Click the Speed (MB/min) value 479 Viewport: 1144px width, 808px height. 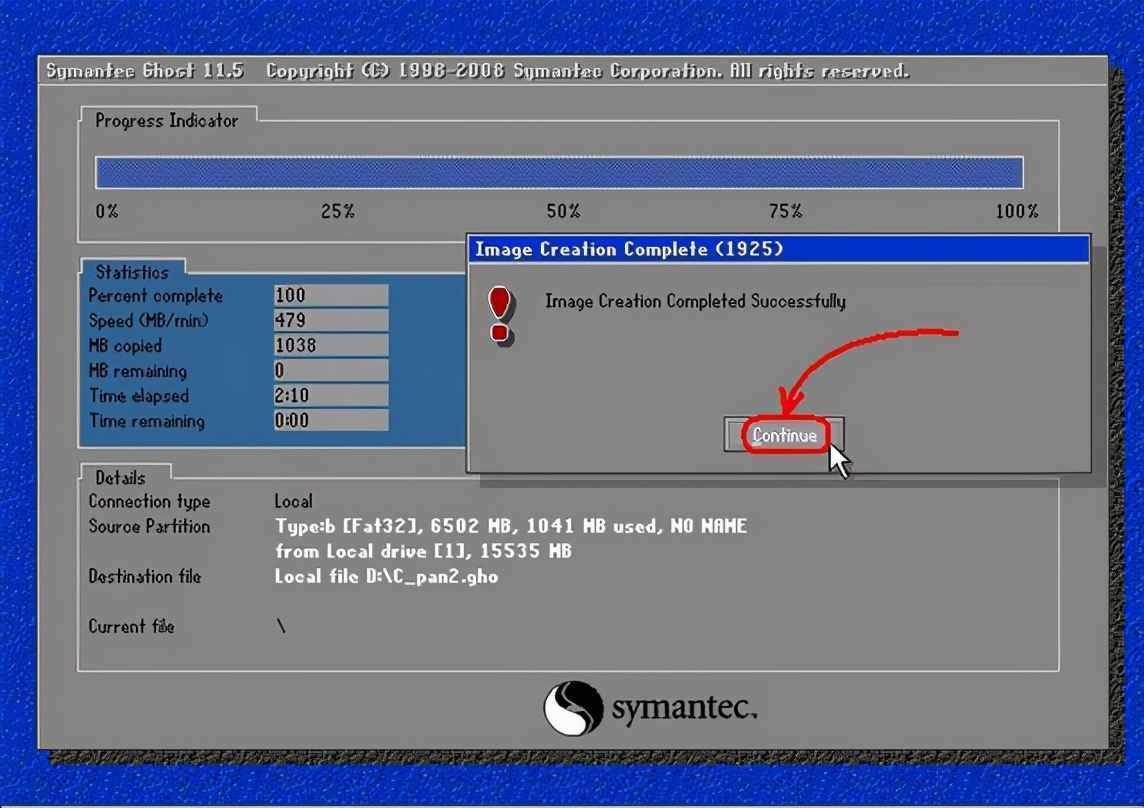pos(331,320)
